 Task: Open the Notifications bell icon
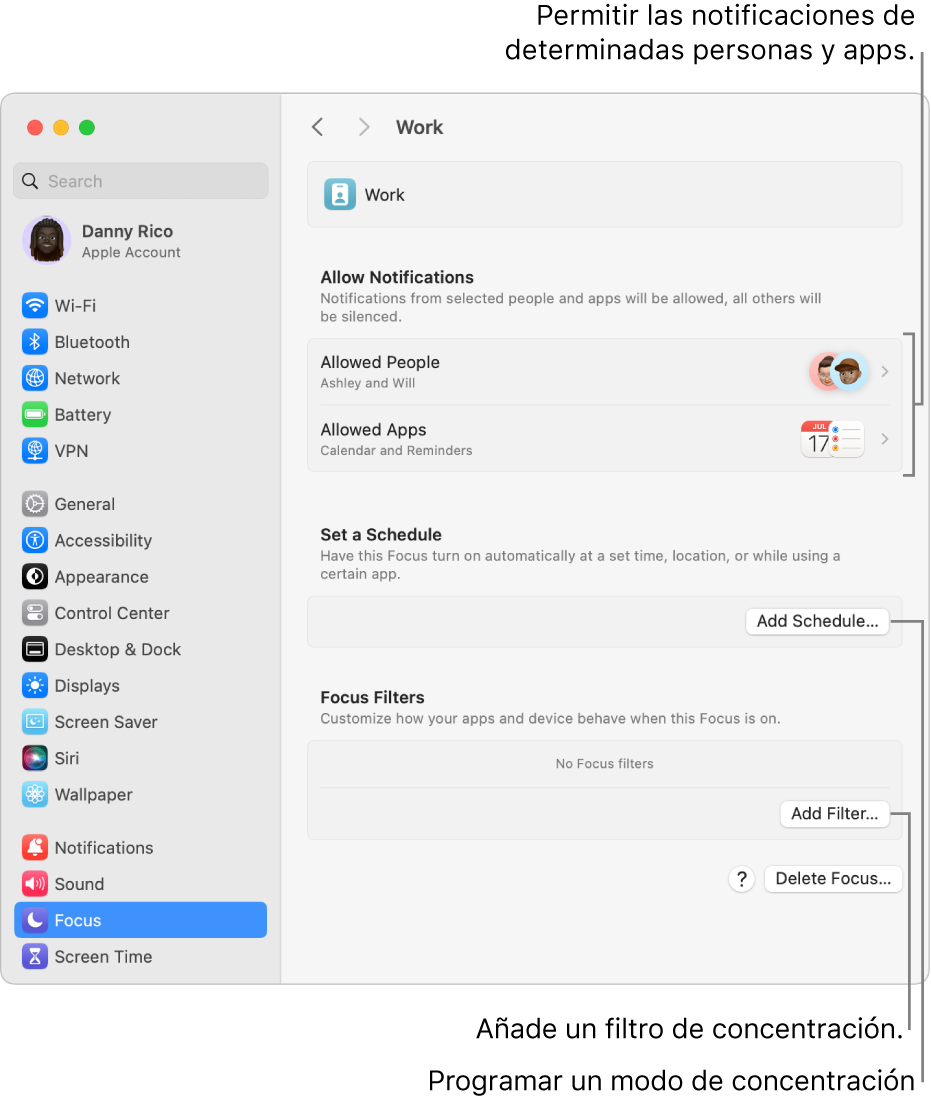point(34,848)
